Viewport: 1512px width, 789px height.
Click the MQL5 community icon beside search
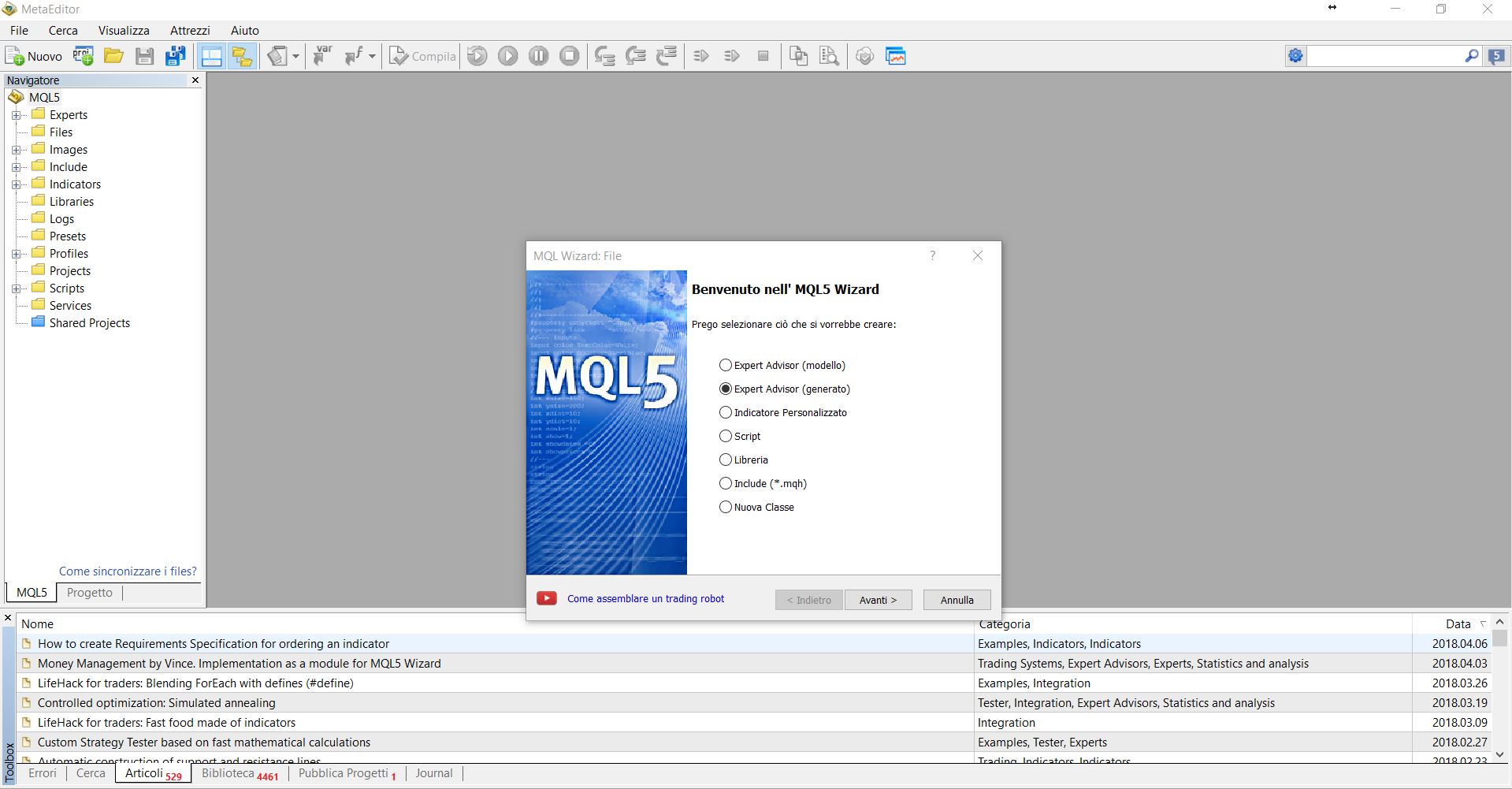tap(1496, 56)
